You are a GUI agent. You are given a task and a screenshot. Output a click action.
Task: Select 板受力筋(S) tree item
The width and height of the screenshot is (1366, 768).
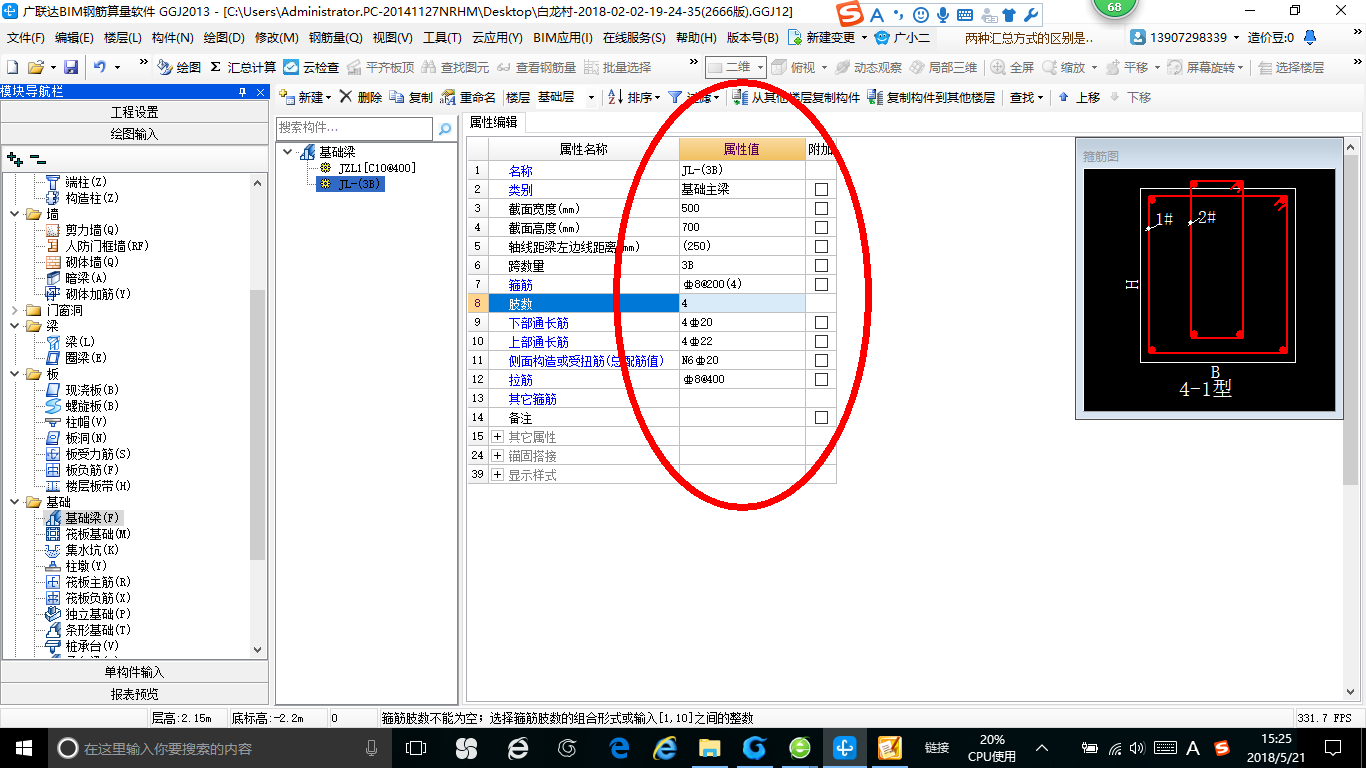pyautogui.click(x=97, y=454)
